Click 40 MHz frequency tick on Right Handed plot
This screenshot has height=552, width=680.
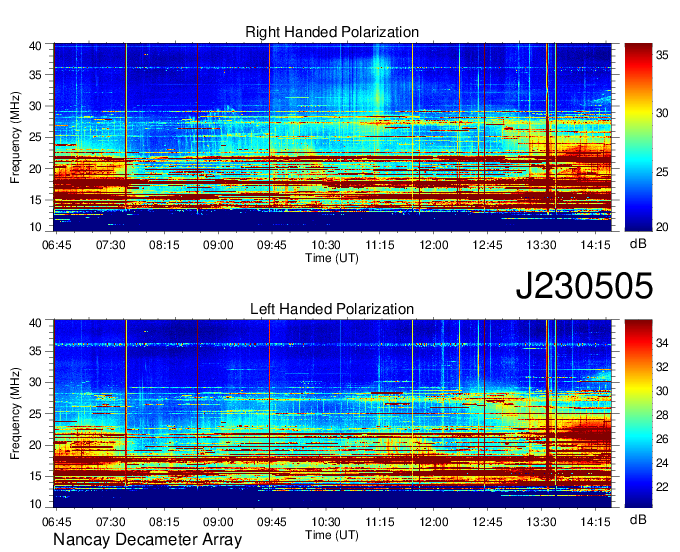[35, 46]
